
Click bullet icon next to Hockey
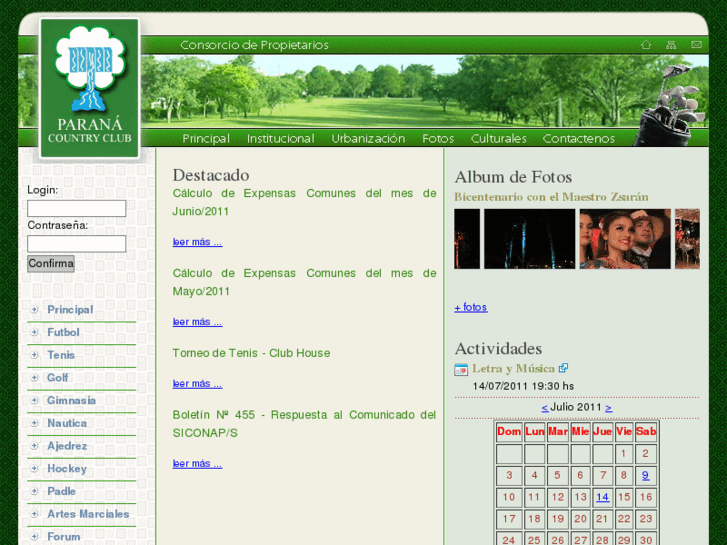tap(34, 468)
